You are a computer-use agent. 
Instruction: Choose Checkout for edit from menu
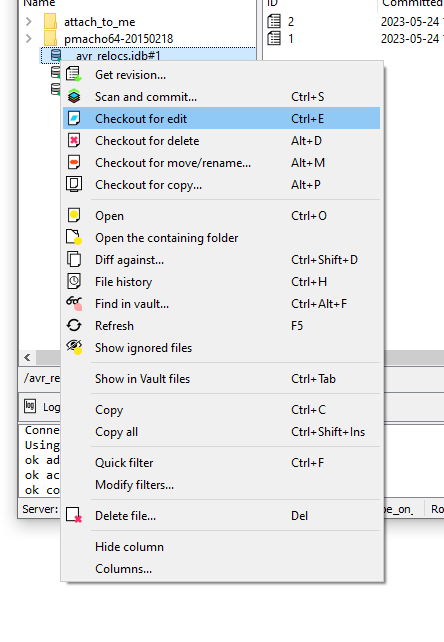coord(221,118)
